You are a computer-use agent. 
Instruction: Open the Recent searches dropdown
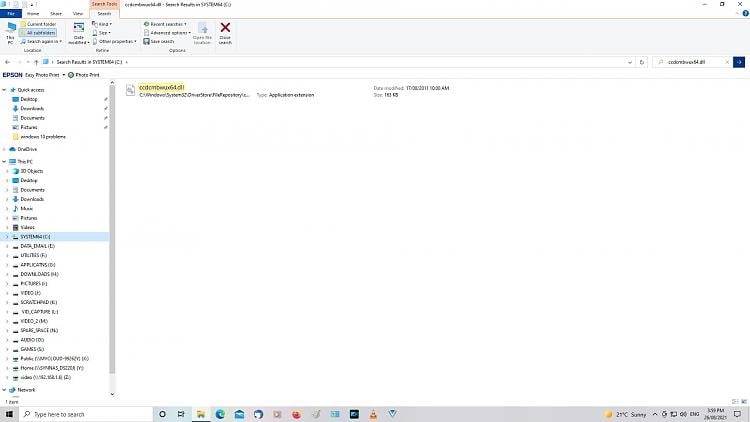pos(166,23)
